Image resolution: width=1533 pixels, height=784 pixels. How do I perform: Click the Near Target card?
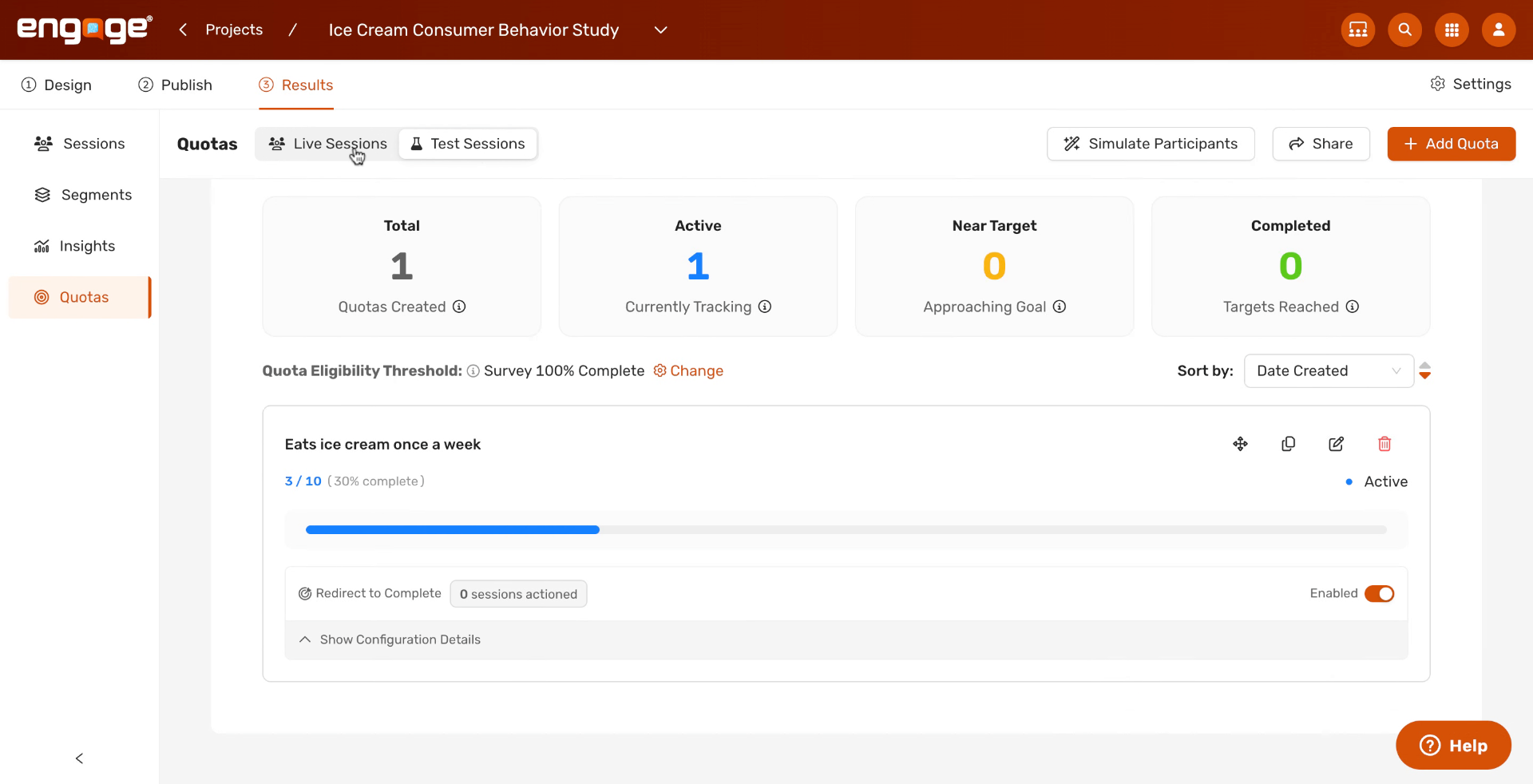pos(994,267)
